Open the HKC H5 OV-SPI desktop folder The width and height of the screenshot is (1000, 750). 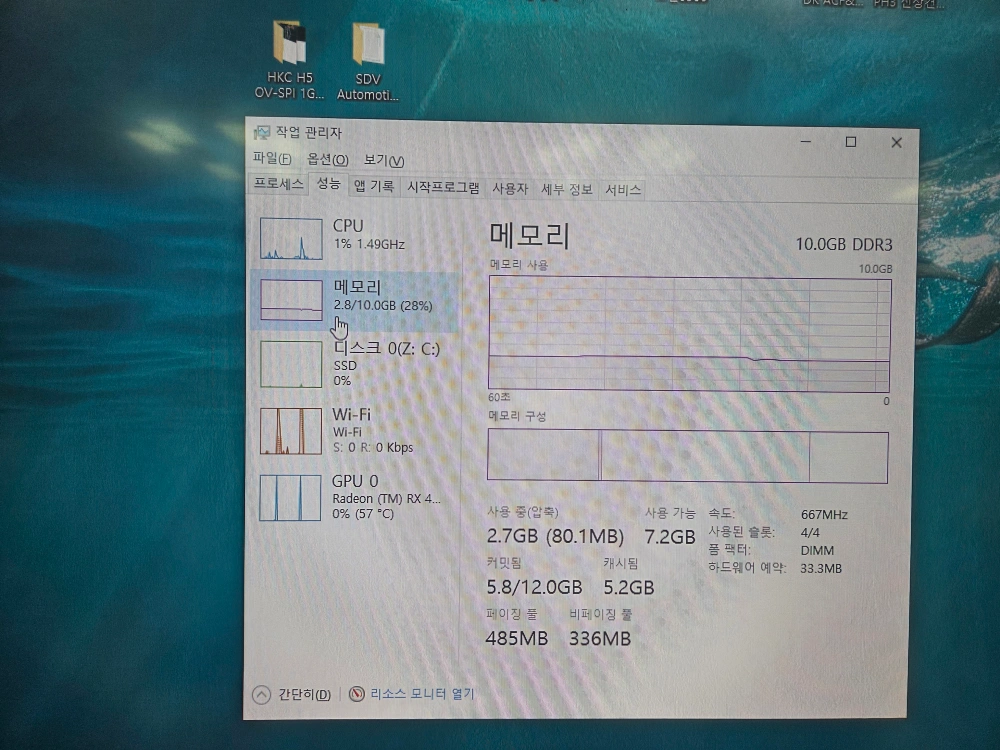[290, 61]
